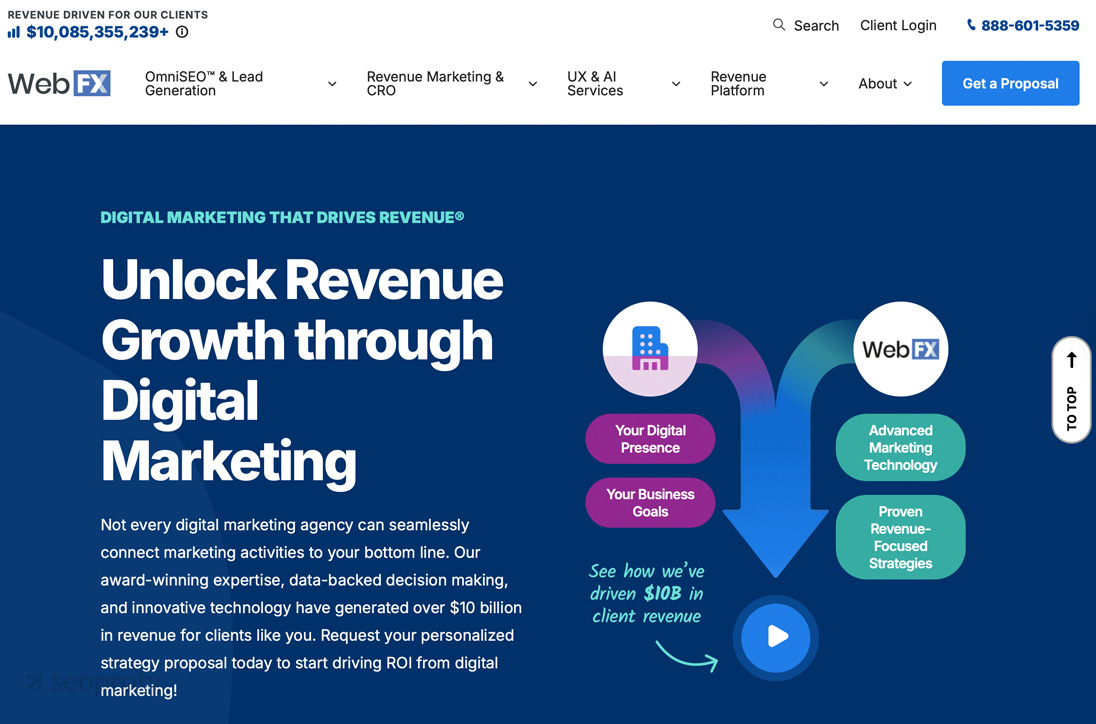Screen dimensions: 1096x724
Task: Expand the OmniSEO & Lead Generation chevron
Action: tap(332, 84)
